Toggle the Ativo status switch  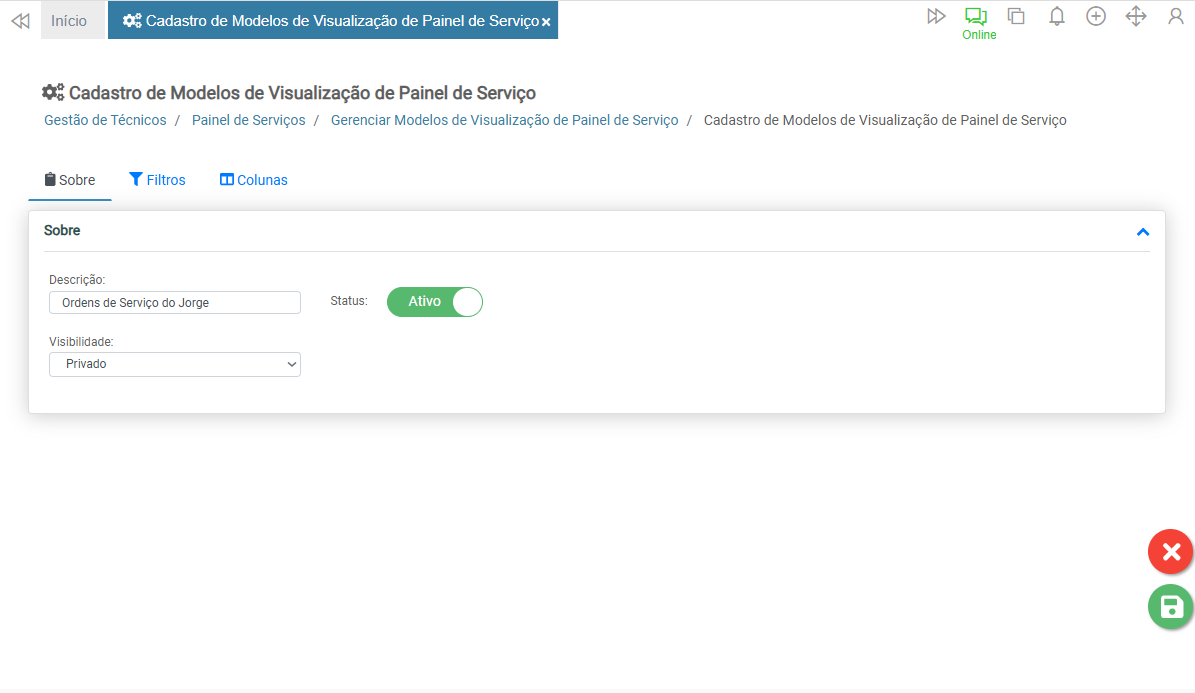tap(435, 302)
